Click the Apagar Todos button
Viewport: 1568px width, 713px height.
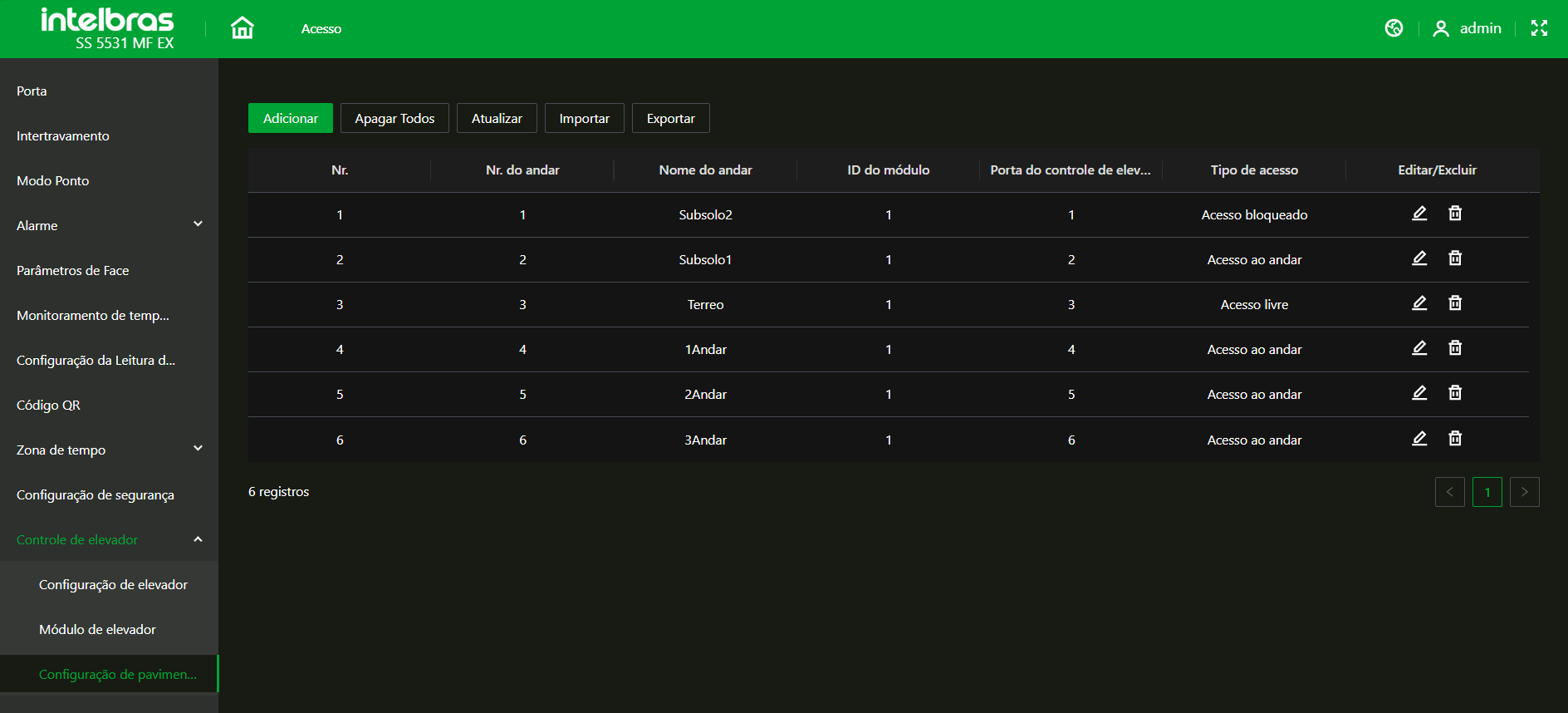coord(394,118)
